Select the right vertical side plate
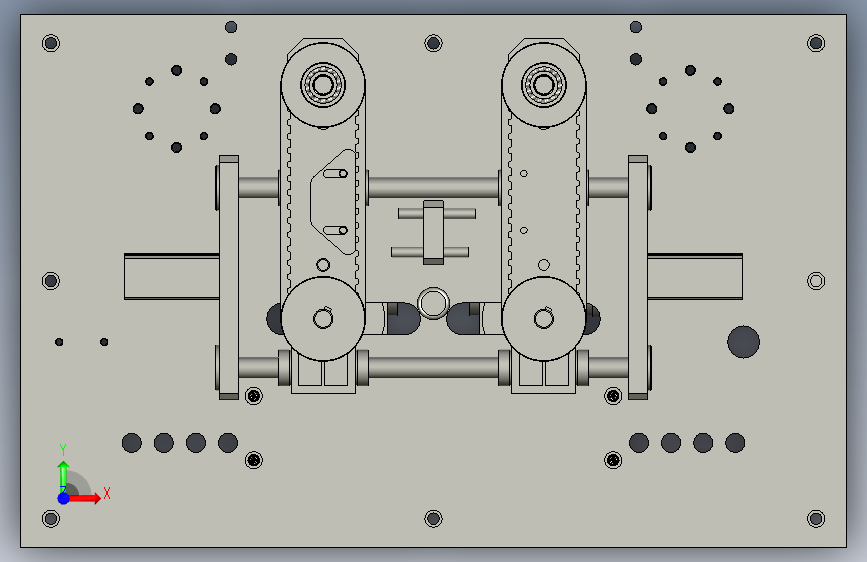The height and width of the screenshot is (562, 867). tap(638, 277)
